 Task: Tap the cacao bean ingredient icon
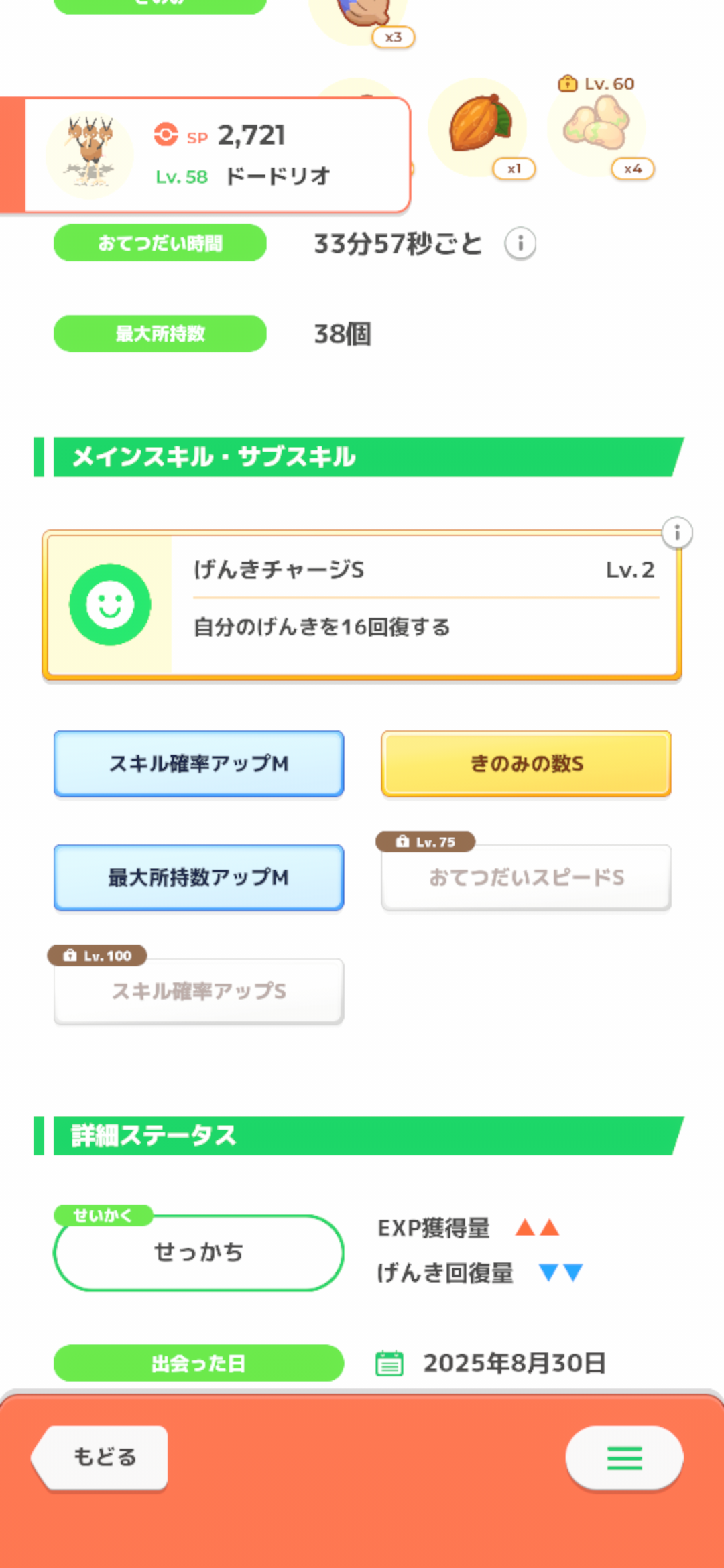point(479,125)
